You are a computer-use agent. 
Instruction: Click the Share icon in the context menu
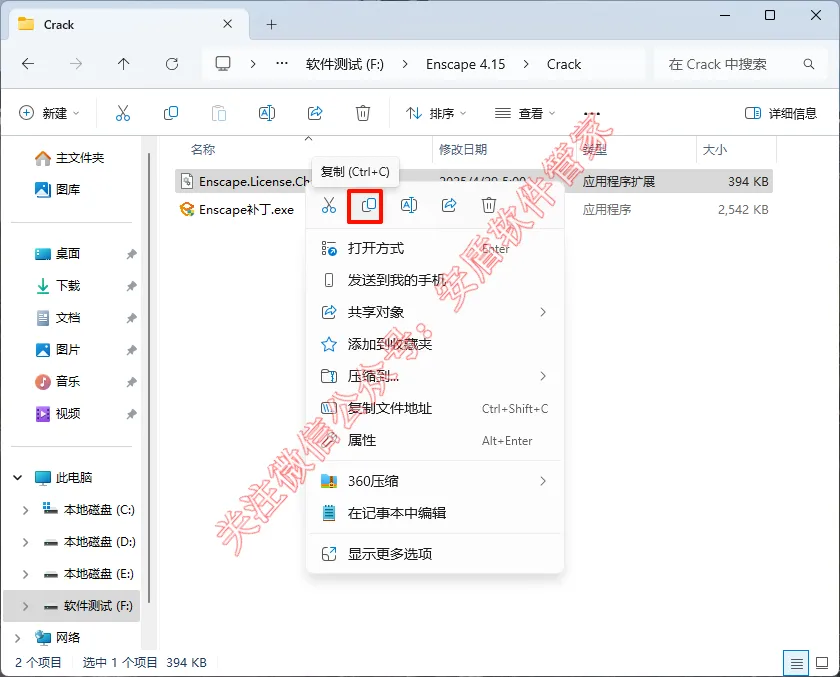449,205
